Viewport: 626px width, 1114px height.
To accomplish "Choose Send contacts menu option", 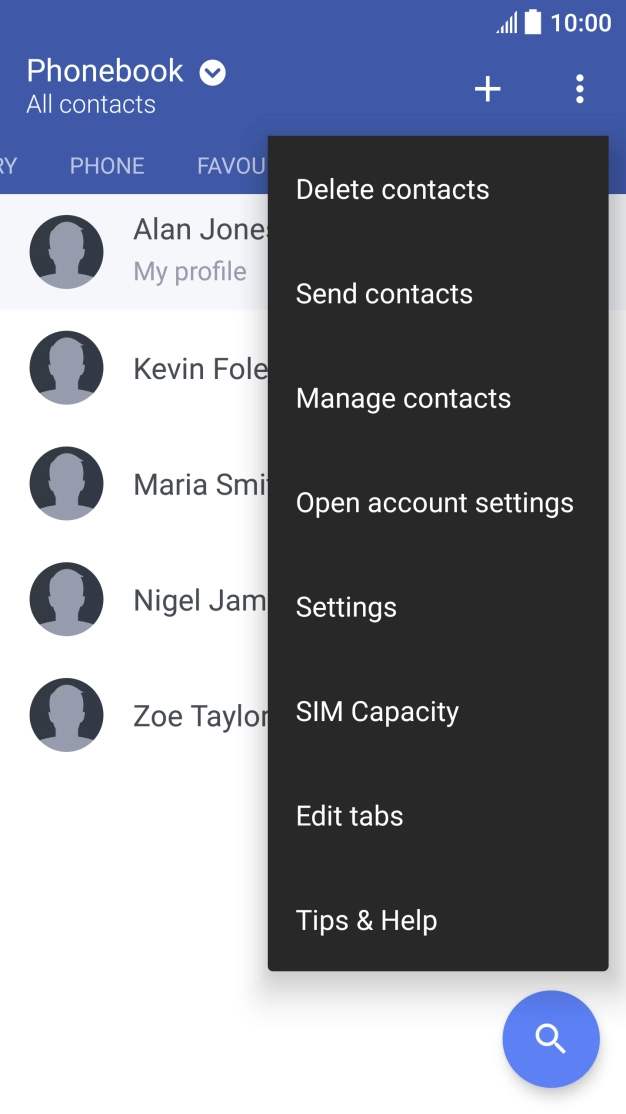I will (x=384, y=293).
